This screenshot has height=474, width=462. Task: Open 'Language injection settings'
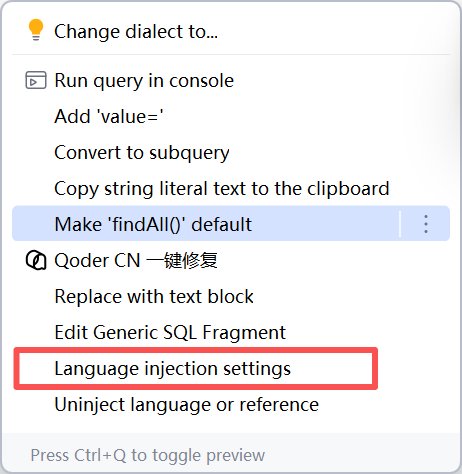(173, 369)
